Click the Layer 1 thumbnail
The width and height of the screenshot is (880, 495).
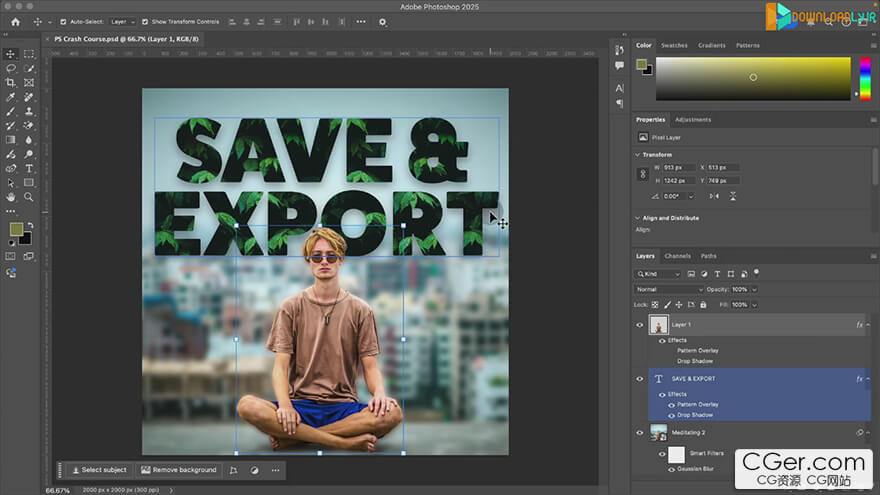[658, 325]
